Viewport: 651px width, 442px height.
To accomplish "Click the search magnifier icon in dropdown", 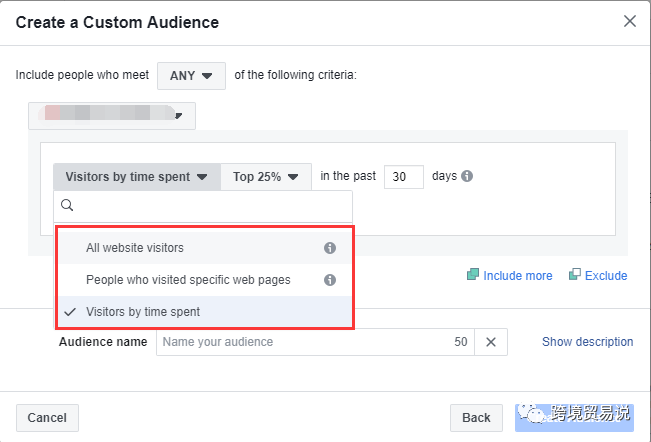I will pos(67,206).
